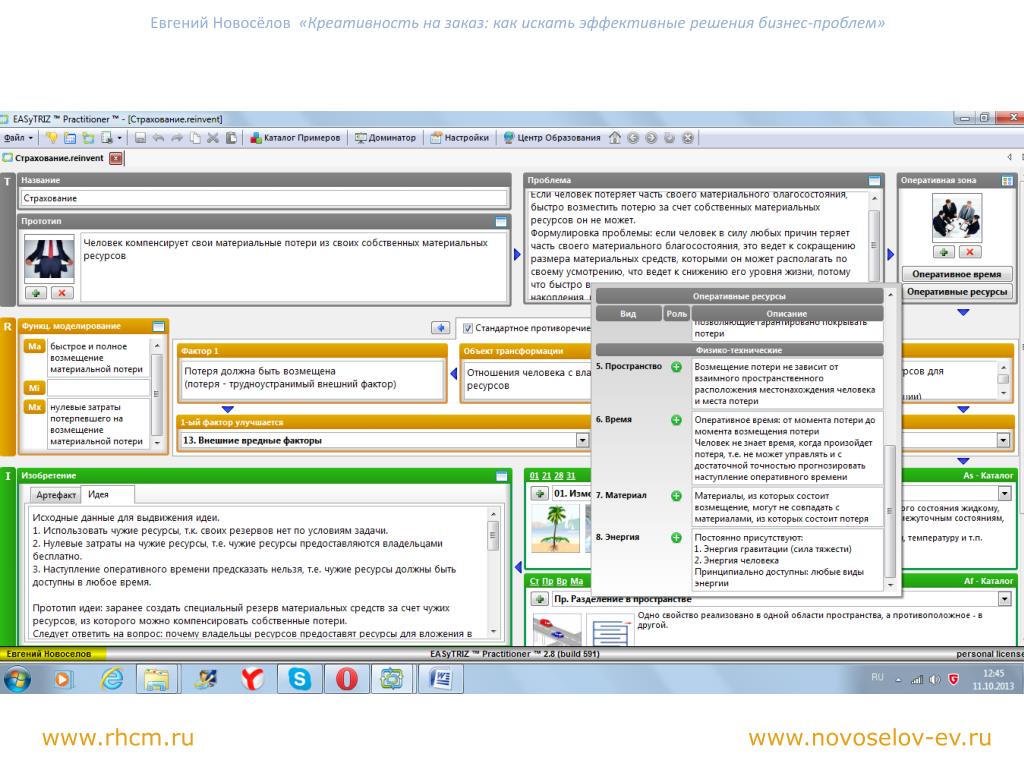The width and height of the screenshot is (1024, 768).
Task: Click the Ст separation link
Action: coord(534,581)
